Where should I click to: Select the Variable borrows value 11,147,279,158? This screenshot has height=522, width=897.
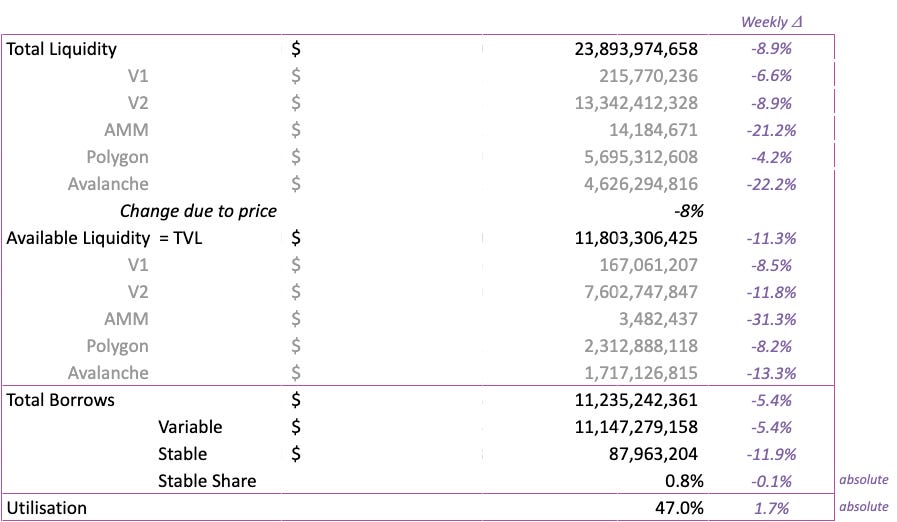pyautogui.click(x=636, y=427)
